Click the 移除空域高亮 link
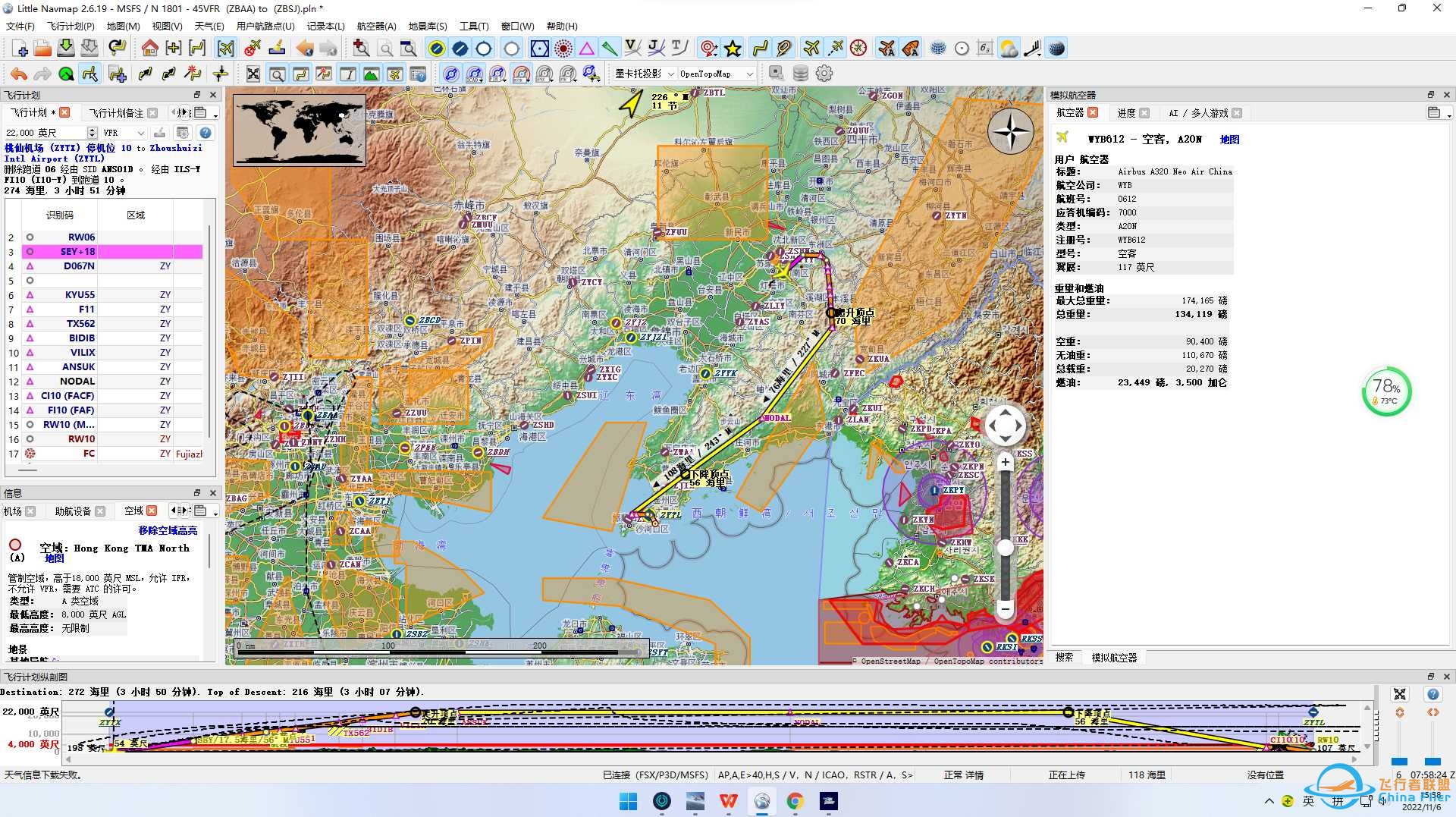This screenshot has height=817, width=1456. tap(168, 531)
